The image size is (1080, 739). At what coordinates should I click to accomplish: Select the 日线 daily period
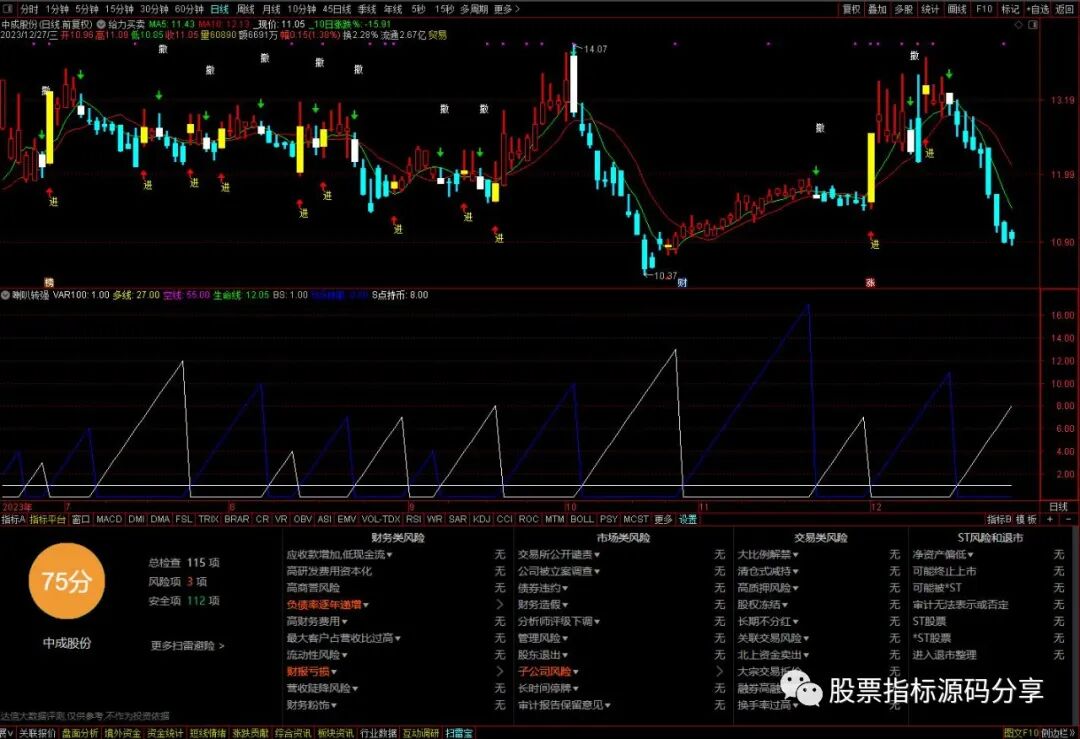(x=219, y=9)
